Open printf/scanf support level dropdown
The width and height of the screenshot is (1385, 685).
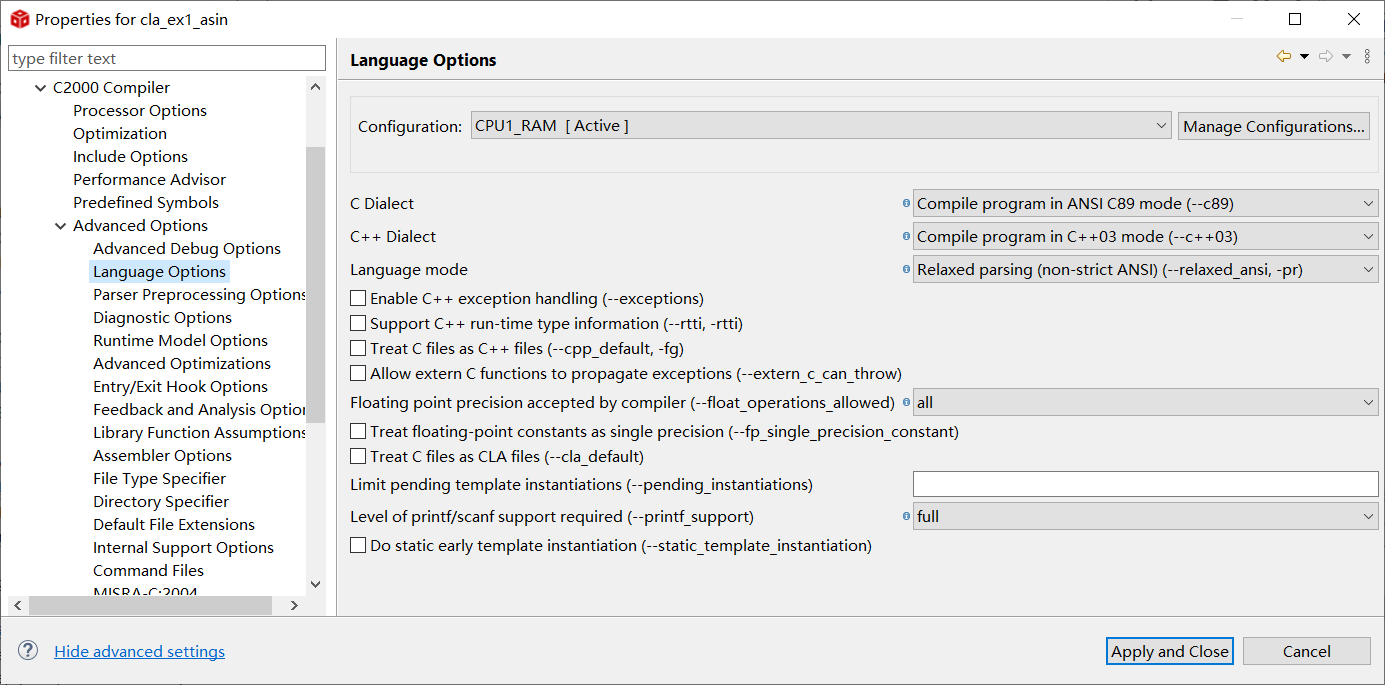[1146, 516]
